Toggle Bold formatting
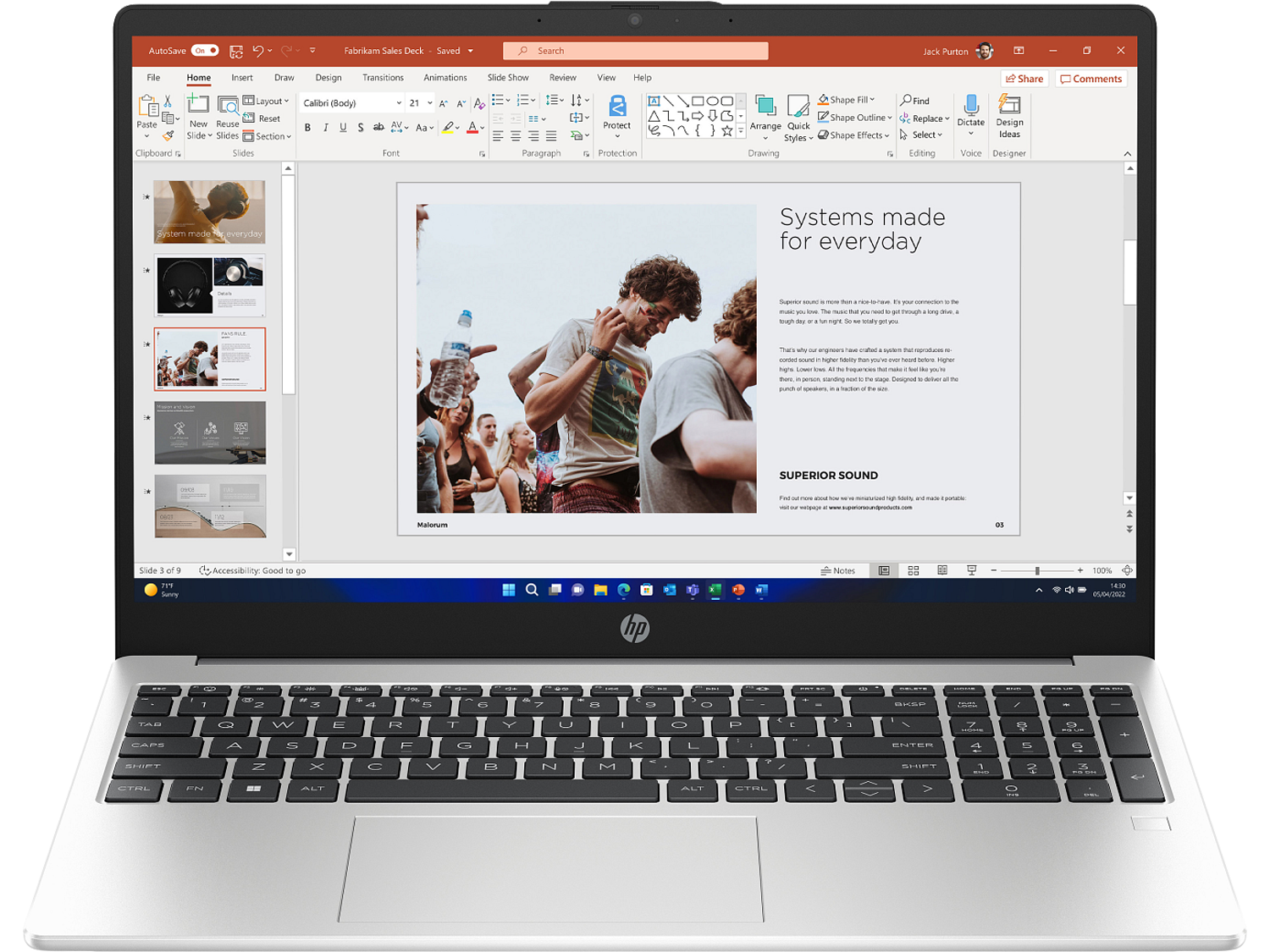1270x952 pixels. pyautogui.click(x=307, y=128)
